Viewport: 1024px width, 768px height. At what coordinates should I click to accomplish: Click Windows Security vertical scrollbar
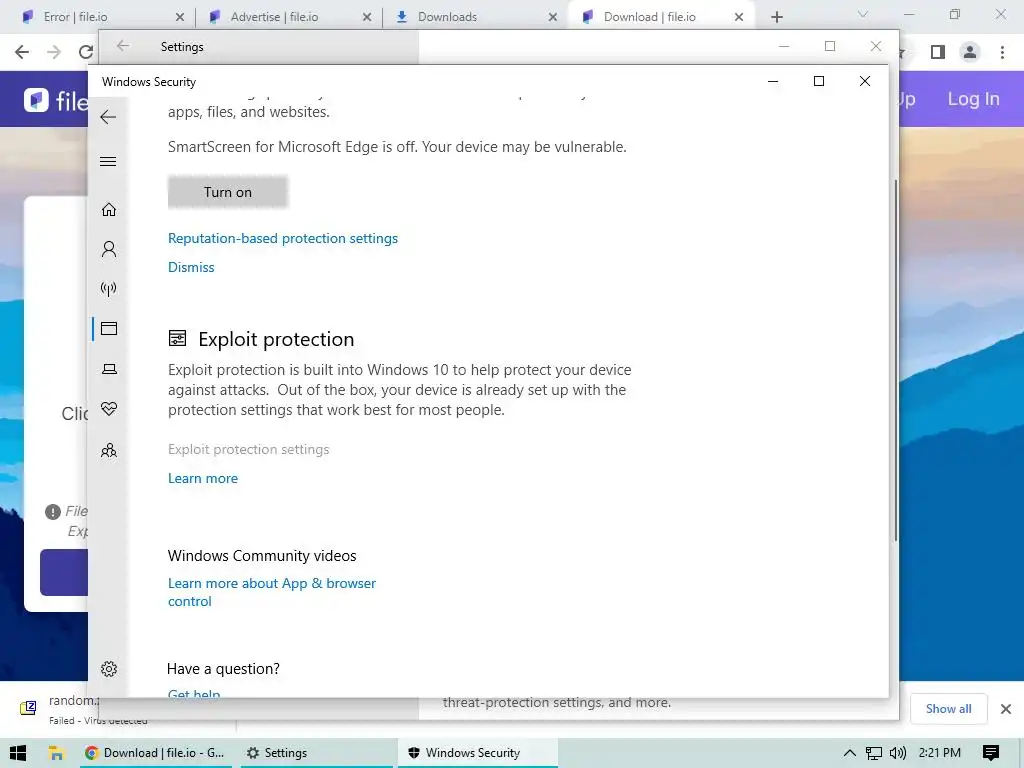tap(895, 359)
